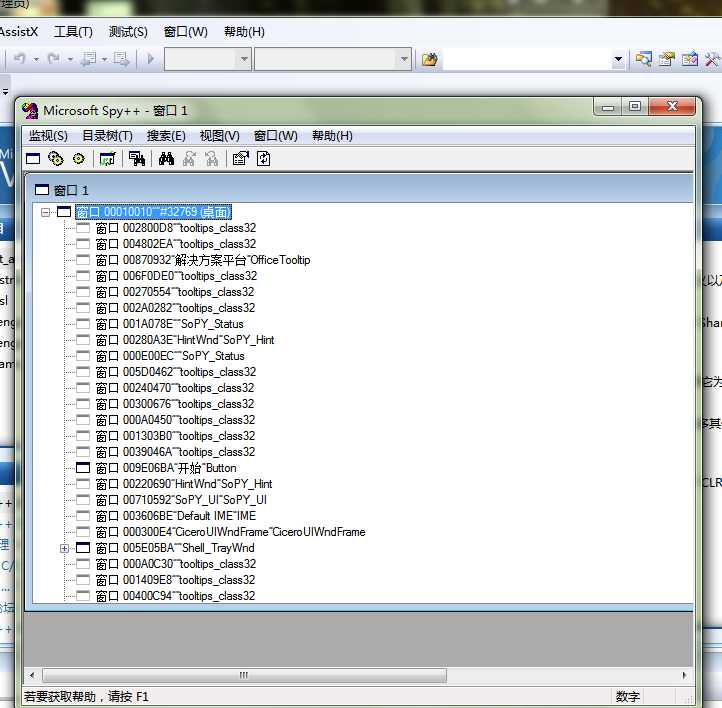
Task: Click the 窗口 1 child window icon
Action: pos(42,190)
